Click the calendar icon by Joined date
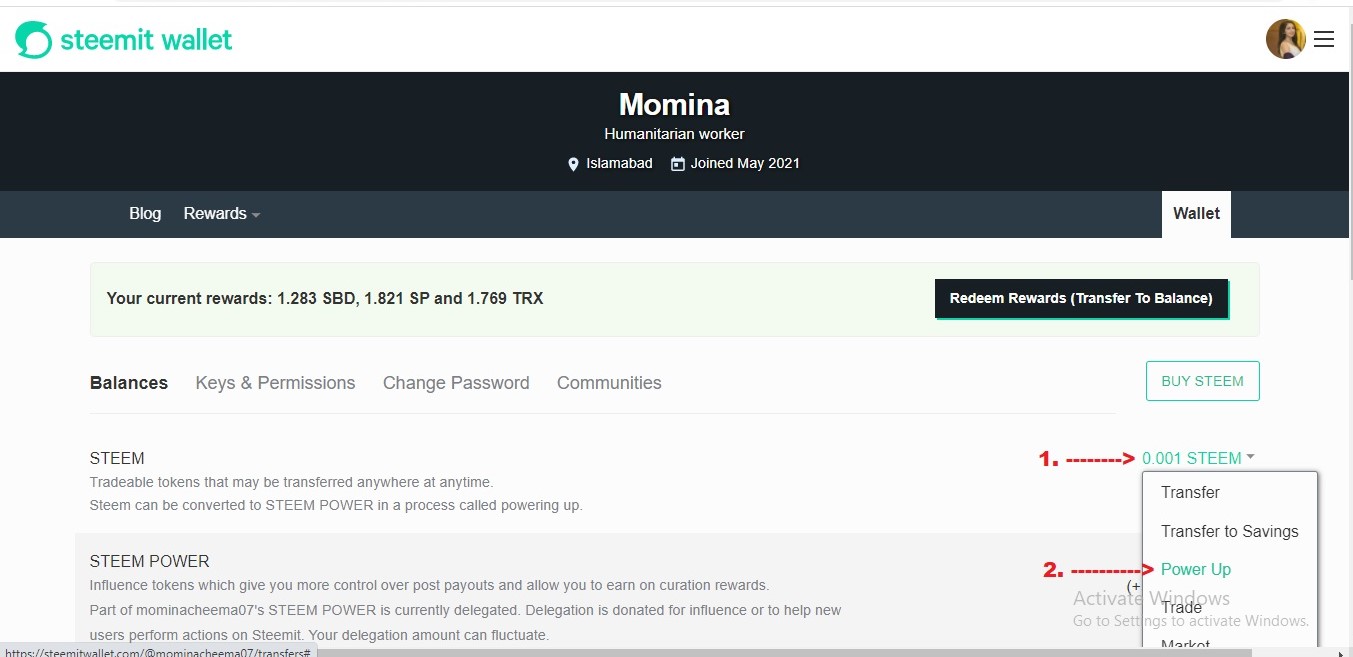Viewport: 1353px width, 657px height. 678,164
